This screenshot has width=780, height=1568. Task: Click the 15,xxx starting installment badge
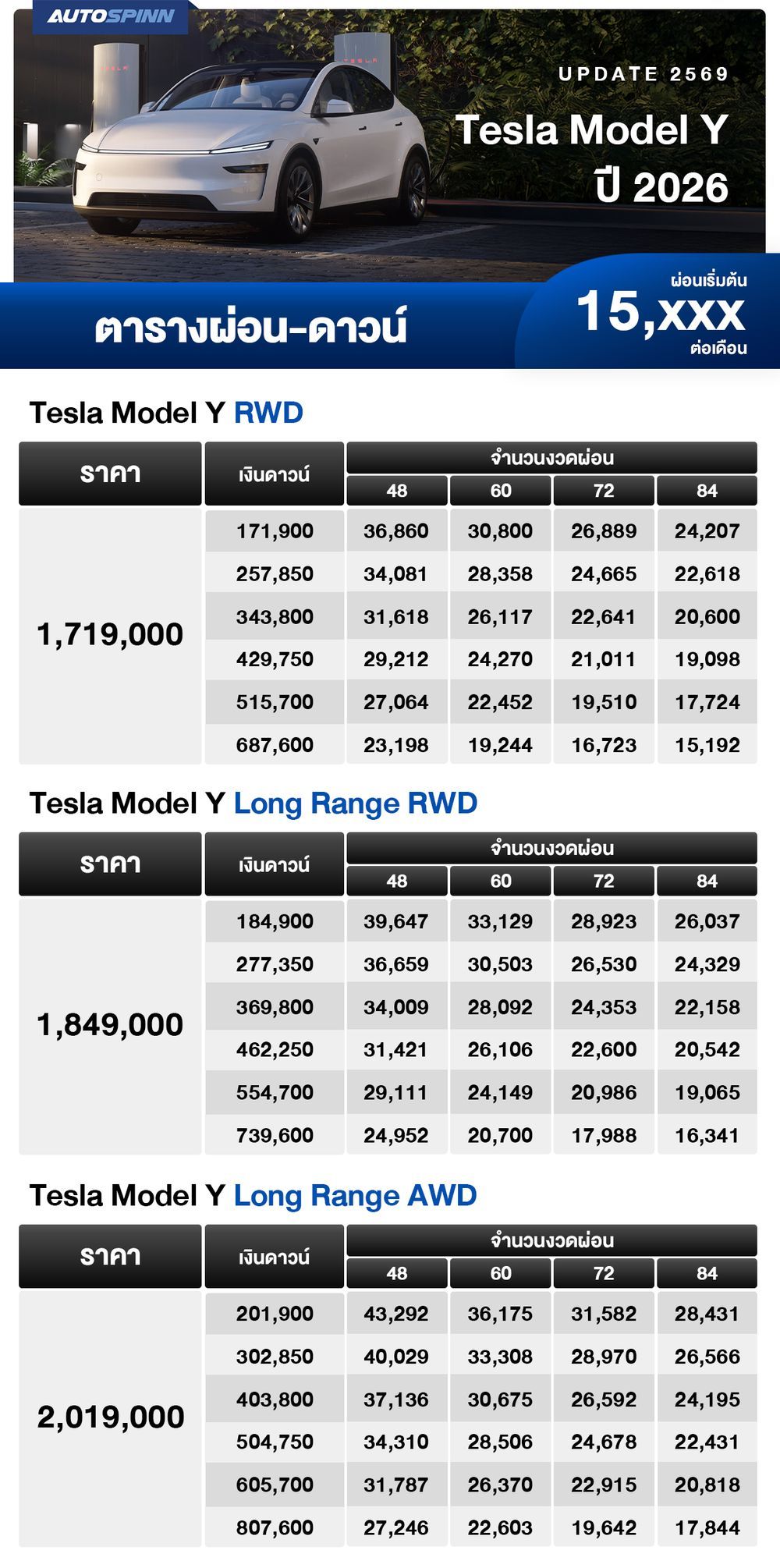tap(661, 314)
